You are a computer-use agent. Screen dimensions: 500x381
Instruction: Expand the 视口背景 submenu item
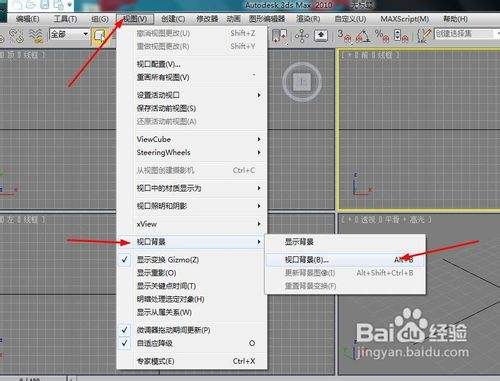click(x=192, y=242)
